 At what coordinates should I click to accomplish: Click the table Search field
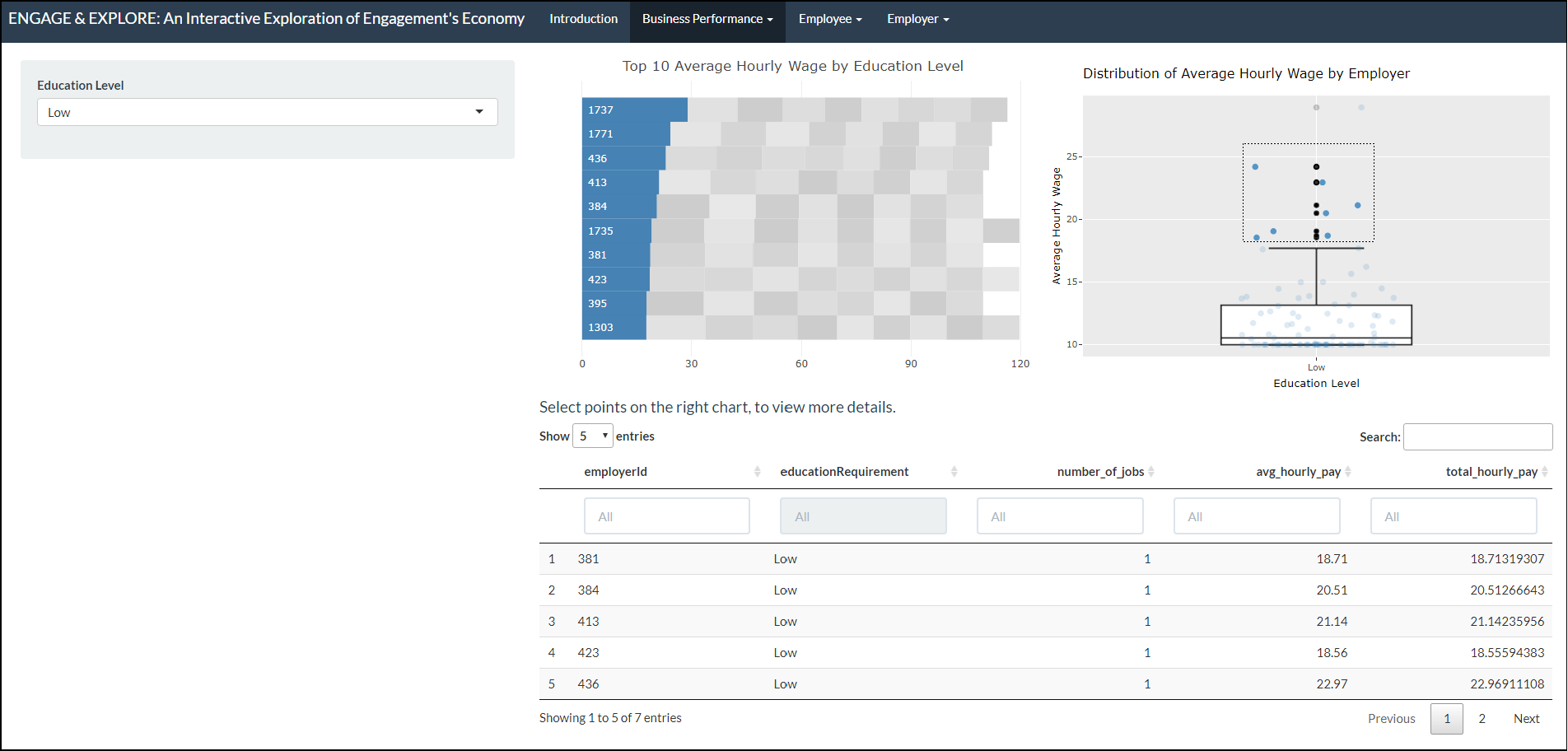point(1477,437)
